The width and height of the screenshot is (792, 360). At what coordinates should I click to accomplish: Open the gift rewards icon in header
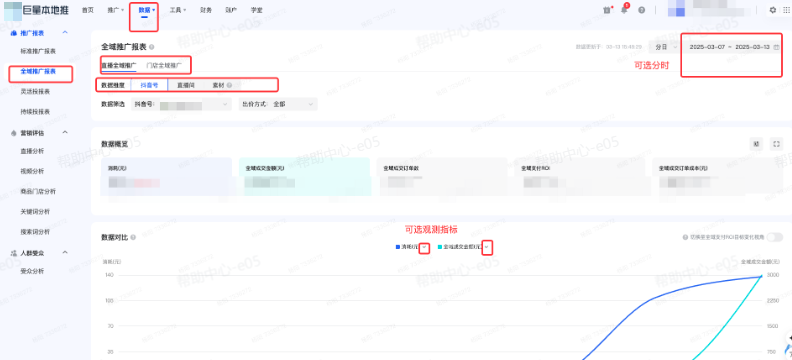click(x=607, y=10)
